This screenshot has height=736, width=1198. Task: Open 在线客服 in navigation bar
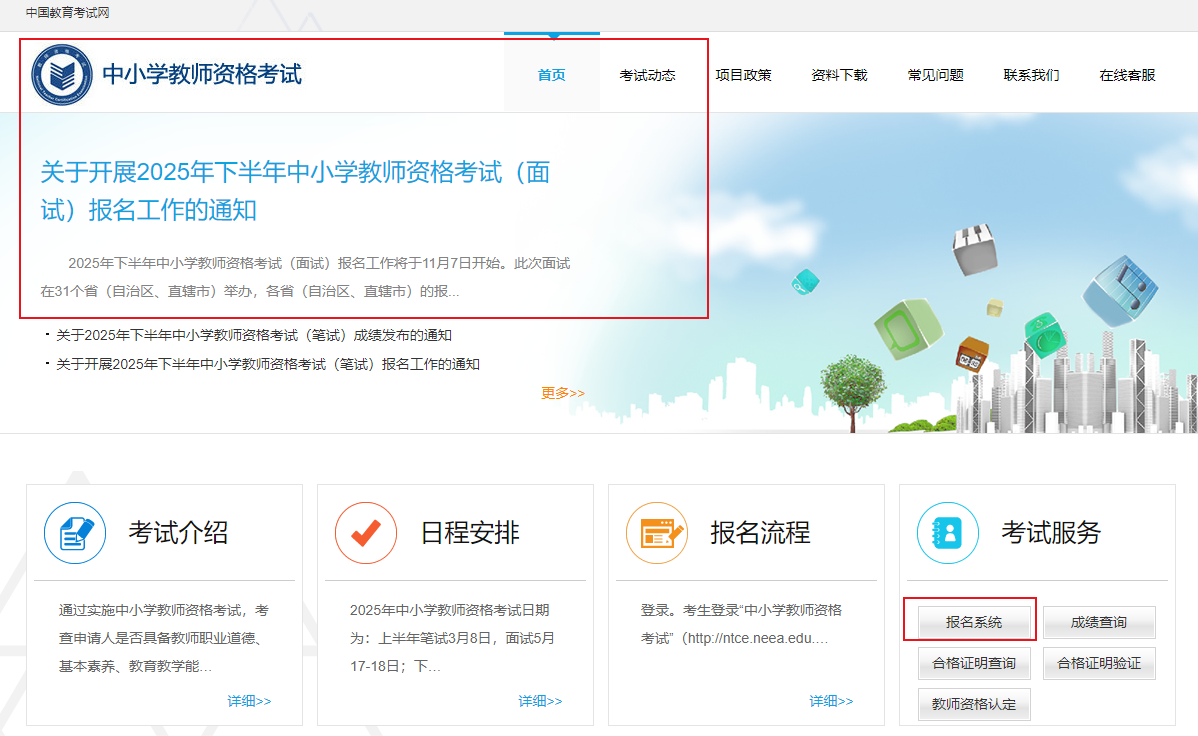click(1127, 75)
